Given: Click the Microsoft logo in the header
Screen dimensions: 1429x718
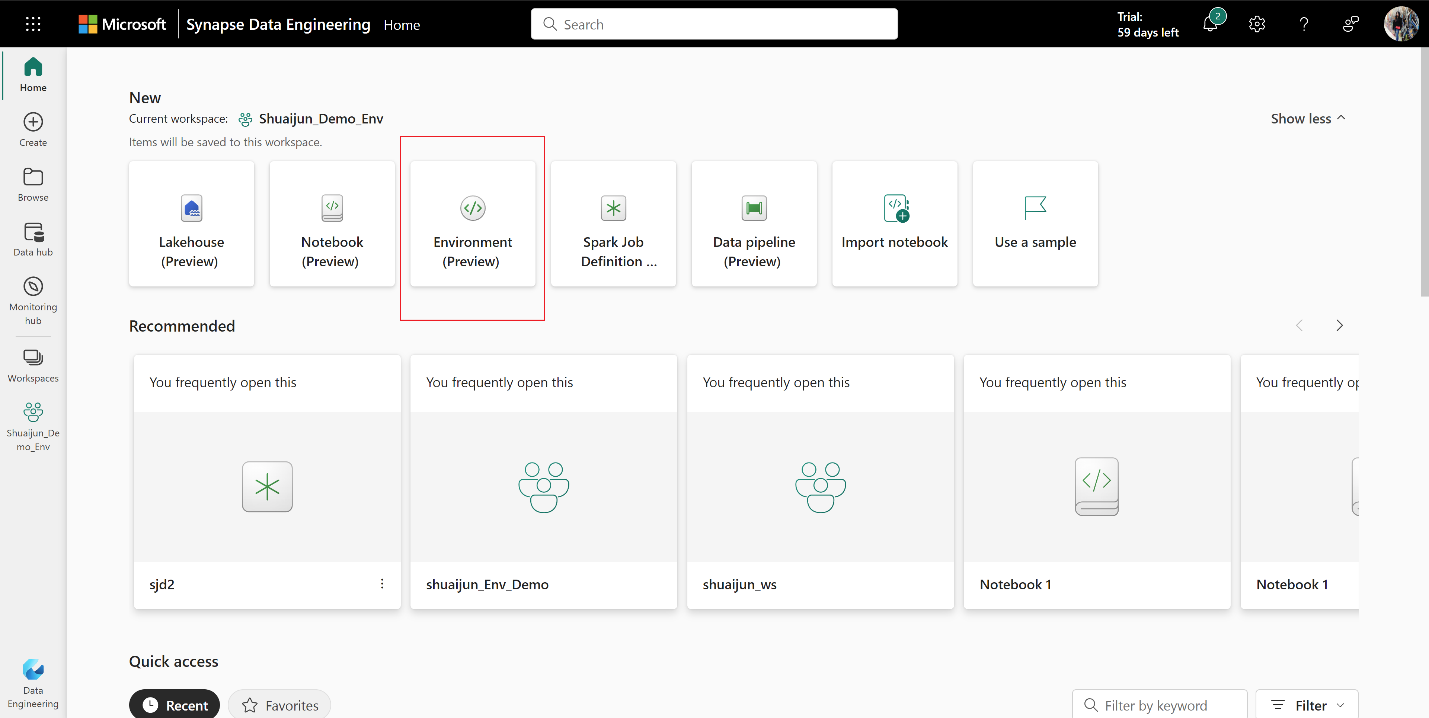Looking at the screenshot, I should coord(123,24).
